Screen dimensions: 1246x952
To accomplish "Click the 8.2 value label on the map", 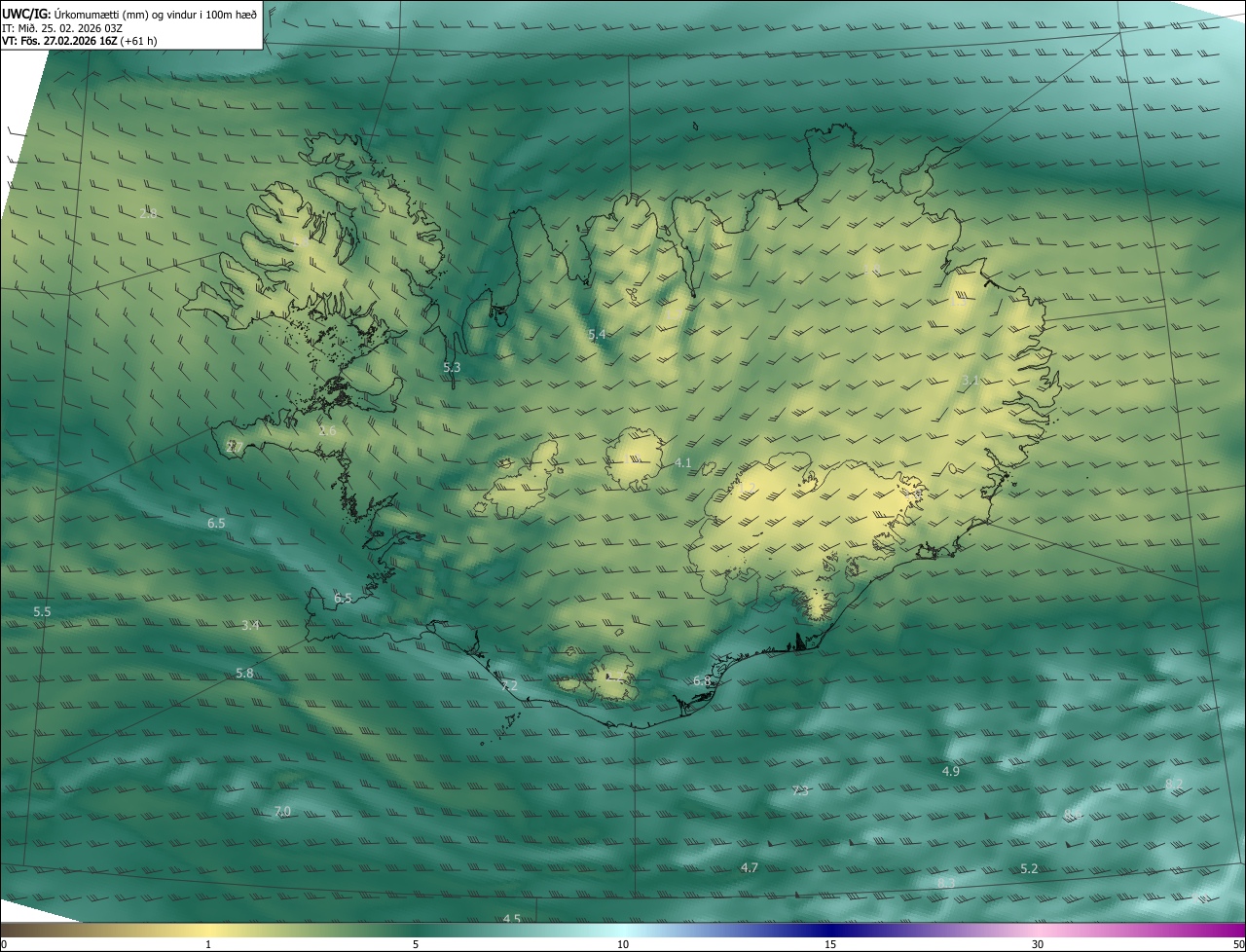I will point(1174,784).
